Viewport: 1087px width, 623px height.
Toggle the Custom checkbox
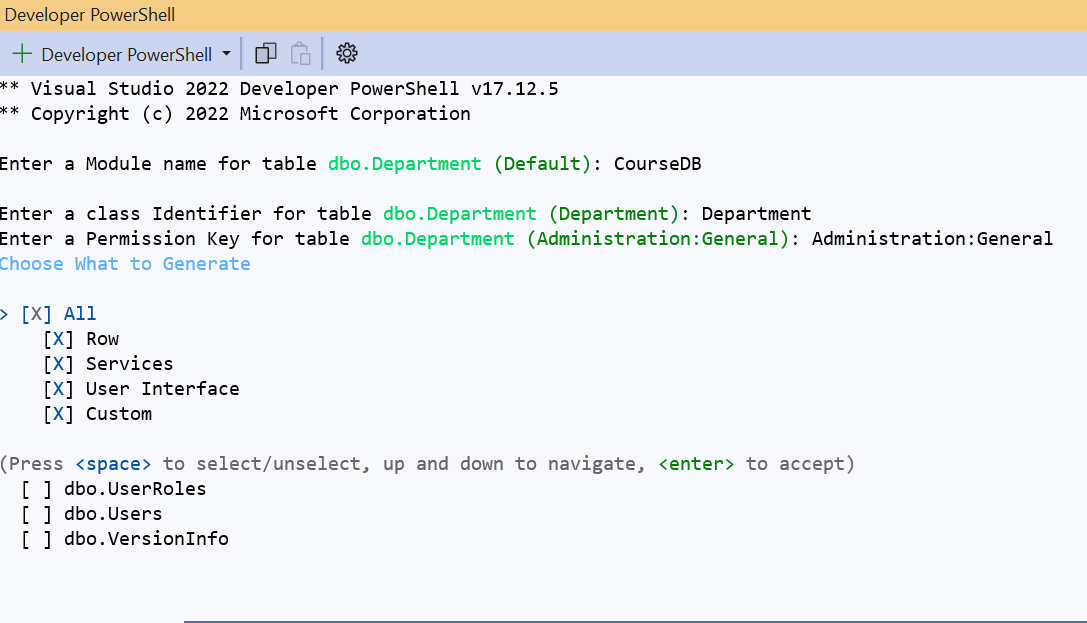(x=57, y=413)
